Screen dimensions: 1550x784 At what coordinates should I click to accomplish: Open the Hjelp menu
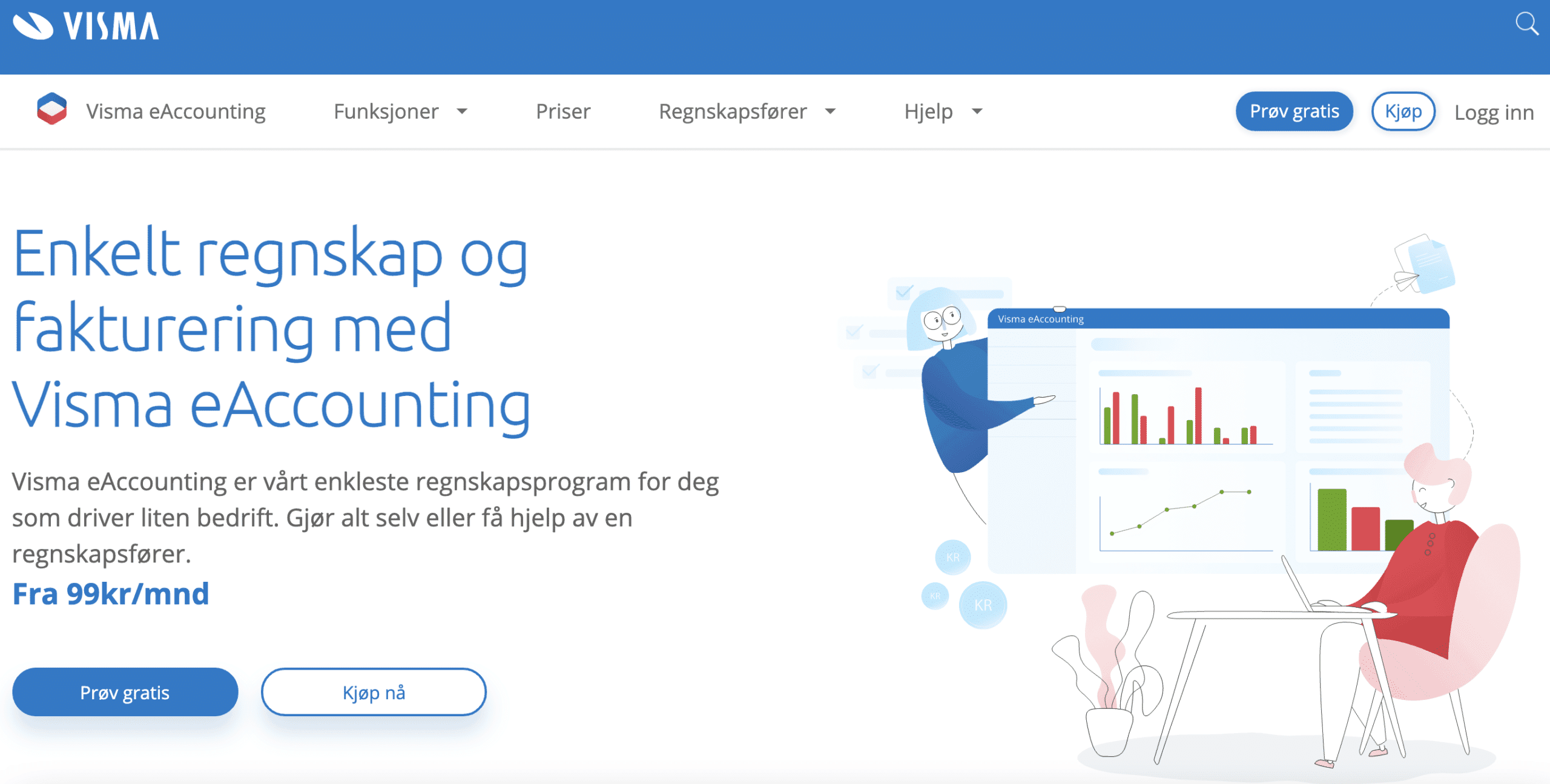coord(928,111)
